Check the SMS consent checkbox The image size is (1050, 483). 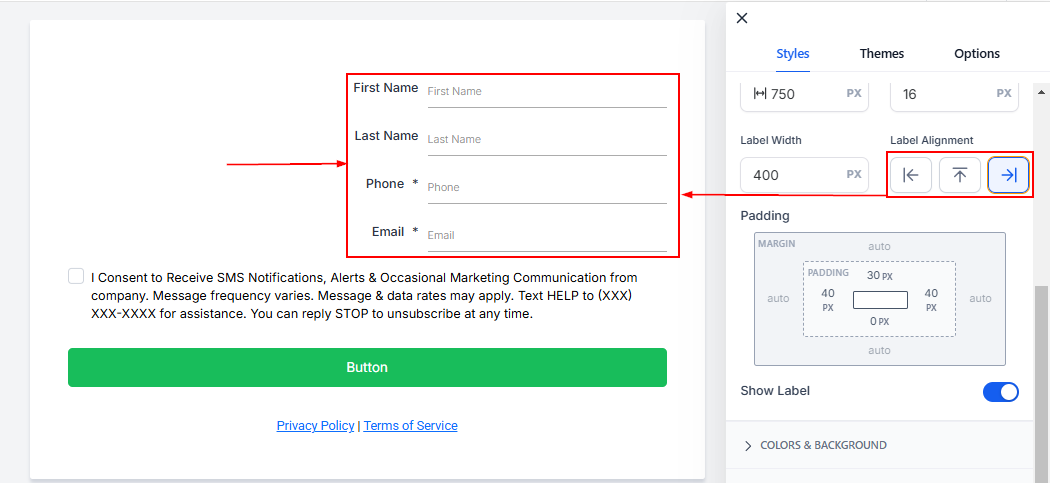click(76, 277)
